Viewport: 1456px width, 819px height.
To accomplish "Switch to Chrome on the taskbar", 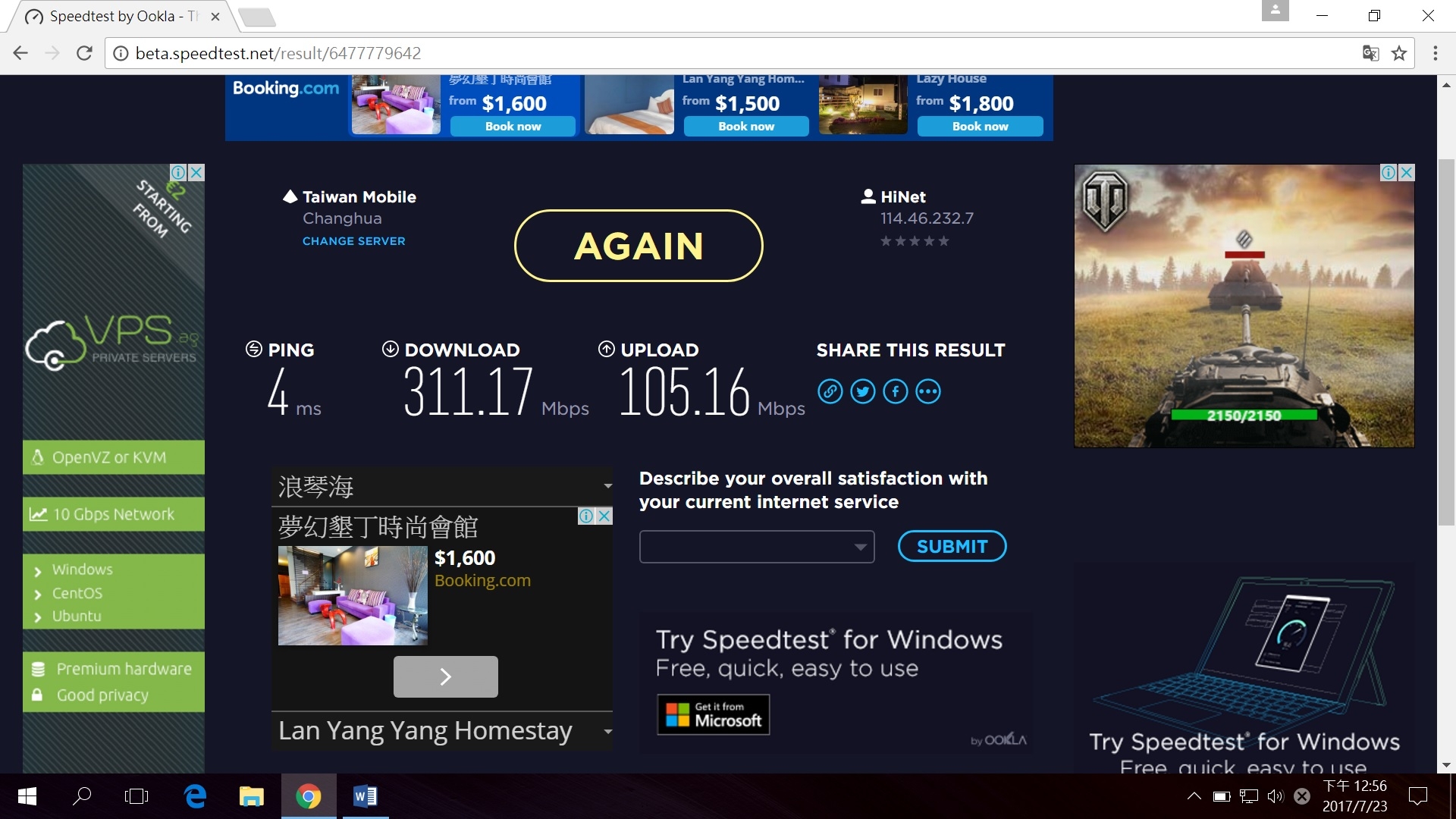I will (308, 796).
